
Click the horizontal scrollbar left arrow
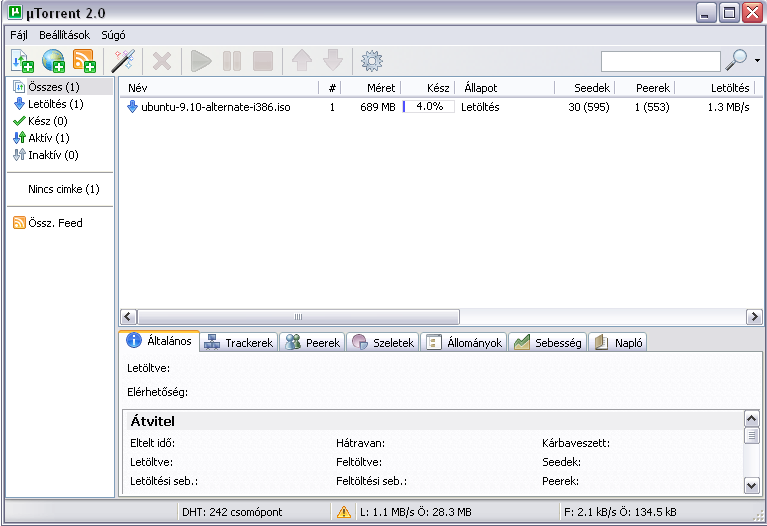click(x=128, y=317)
